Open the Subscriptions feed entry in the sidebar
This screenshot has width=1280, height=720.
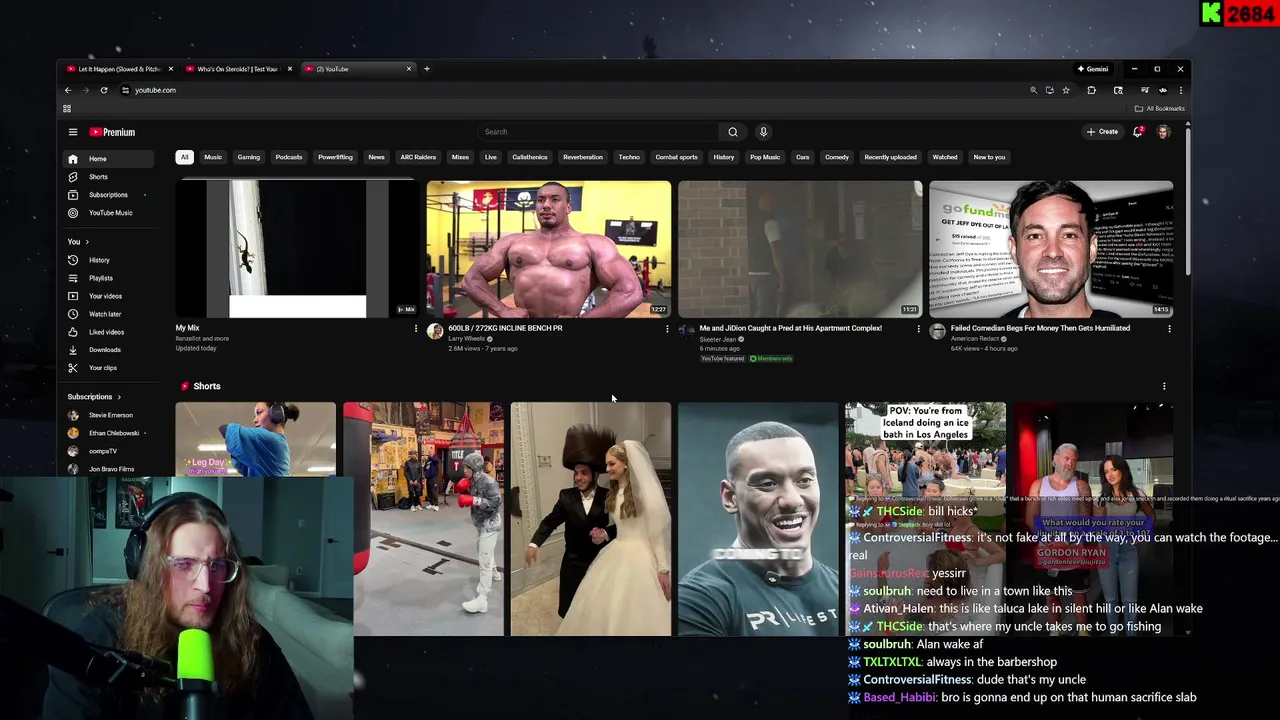(x=110, y=195)
